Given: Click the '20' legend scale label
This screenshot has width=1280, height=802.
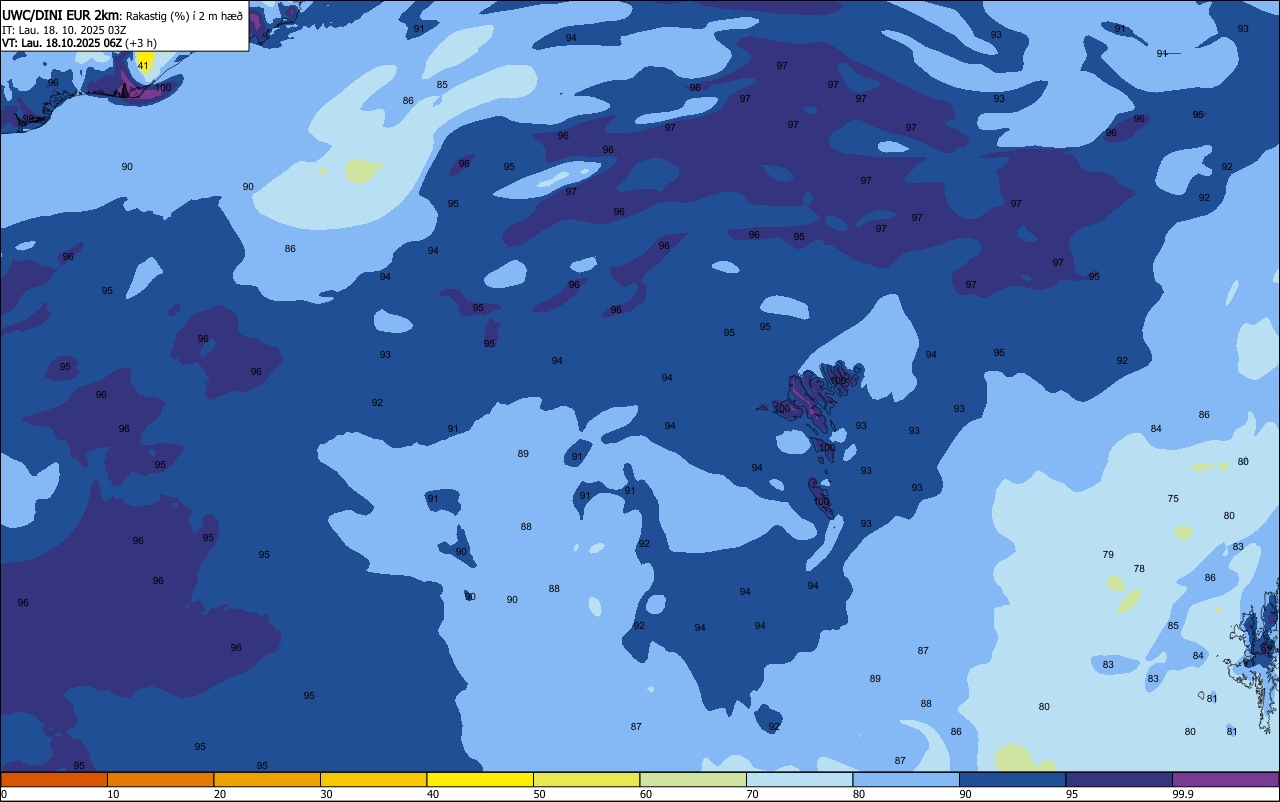Looking at the screenshot, I should pos(220,794).
